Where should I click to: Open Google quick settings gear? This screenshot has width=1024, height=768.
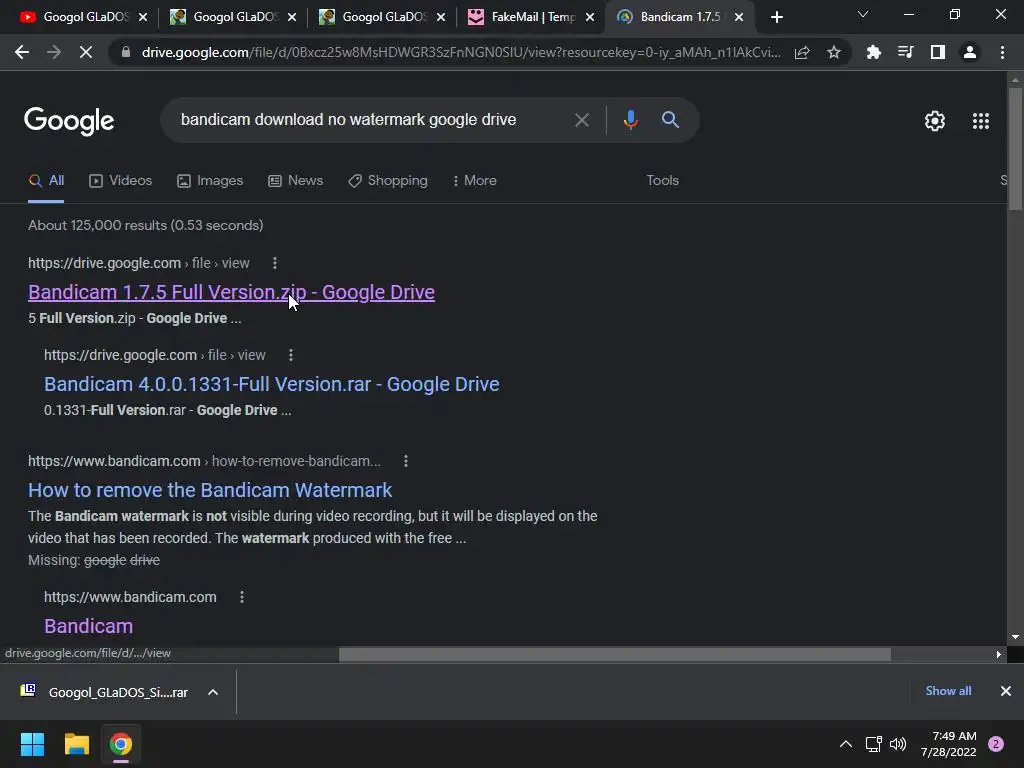[x=935, y=121]
